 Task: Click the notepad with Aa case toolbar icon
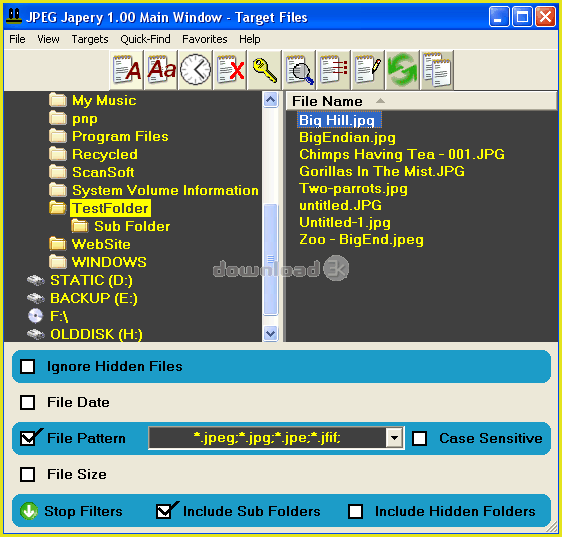point(161,70)
